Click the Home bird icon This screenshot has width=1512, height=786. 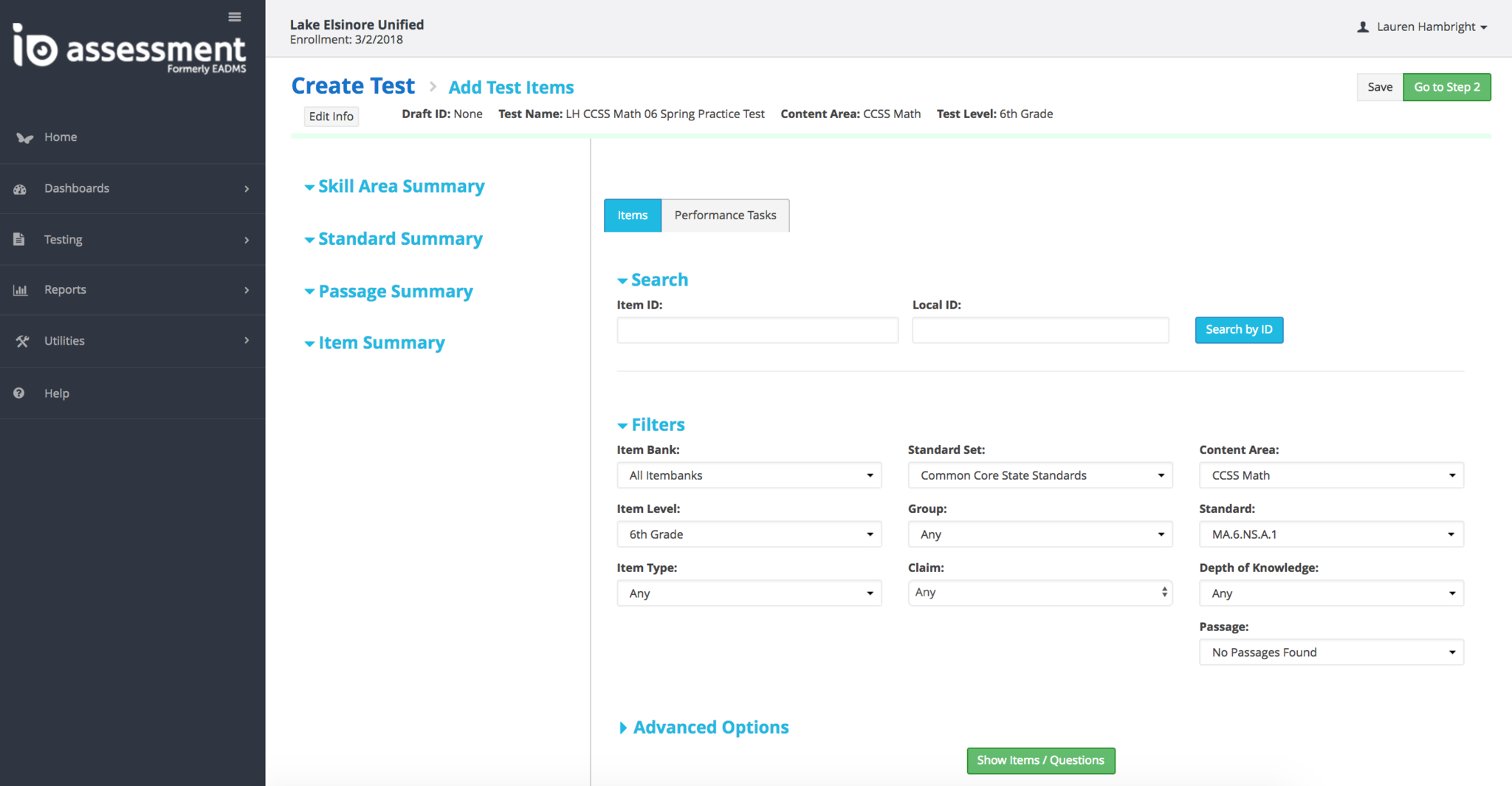point(24,138)
